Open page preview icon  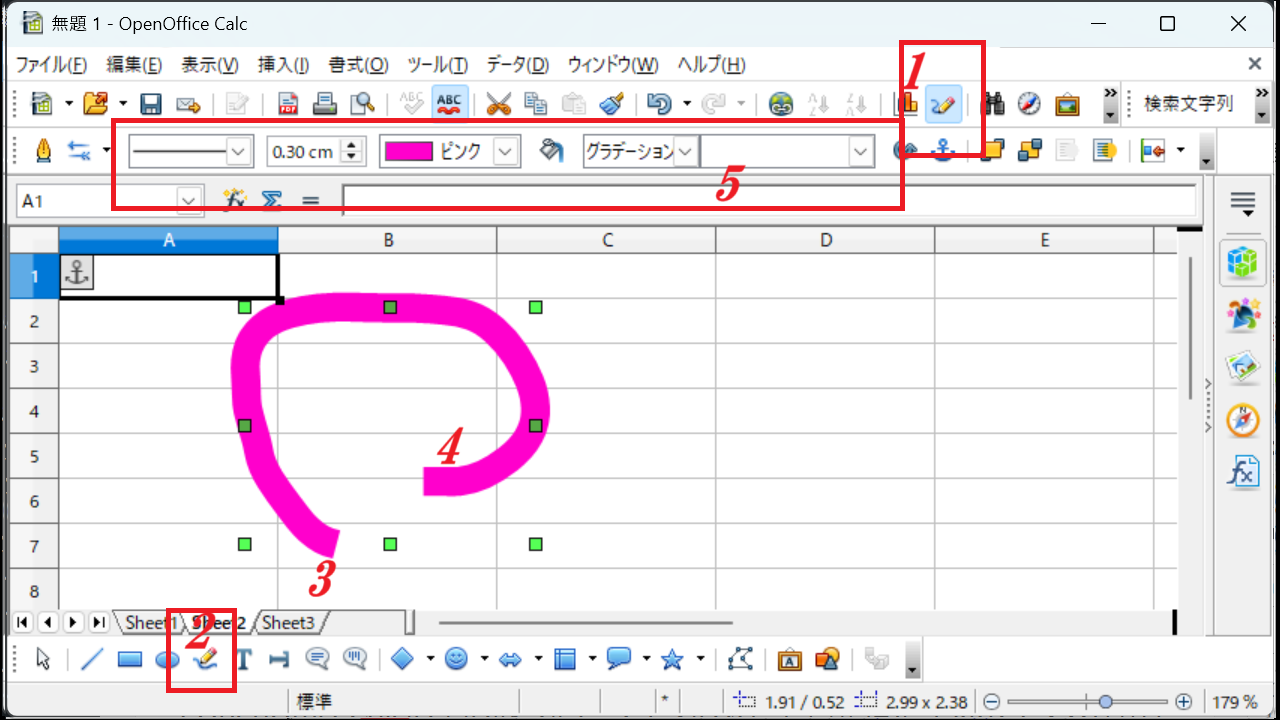(x=361, y=103)
